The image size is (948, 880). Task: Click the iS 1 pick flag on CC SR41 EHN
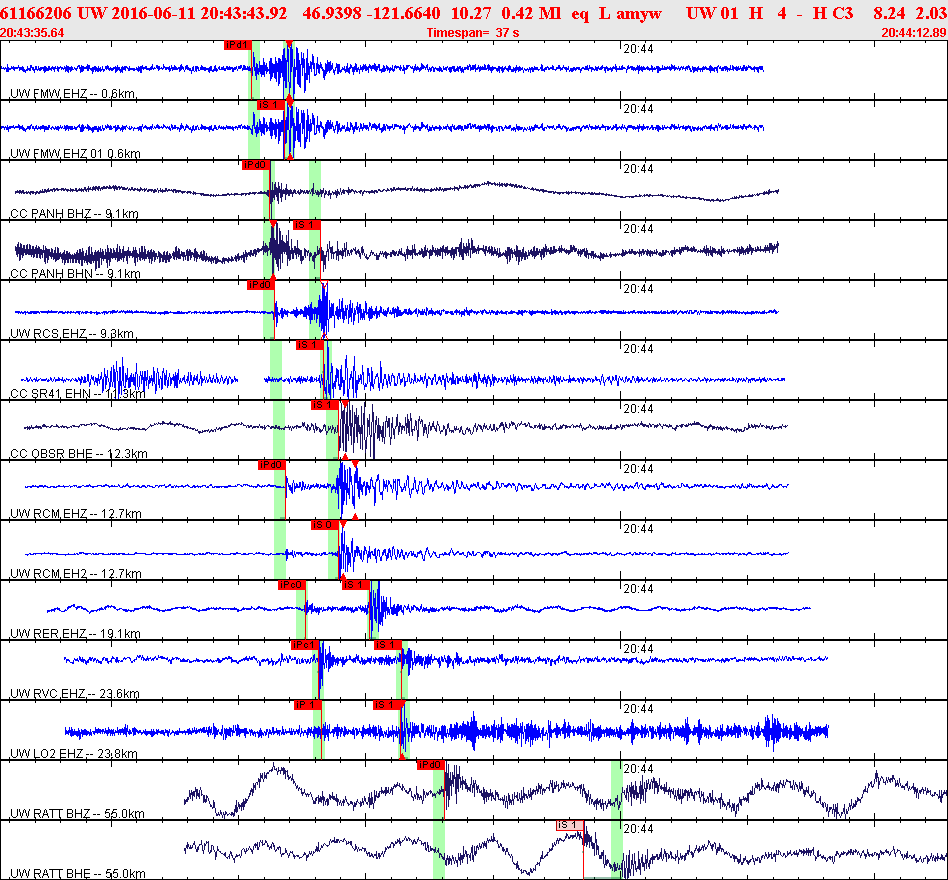pyautogui.click(x=308, y=345)
